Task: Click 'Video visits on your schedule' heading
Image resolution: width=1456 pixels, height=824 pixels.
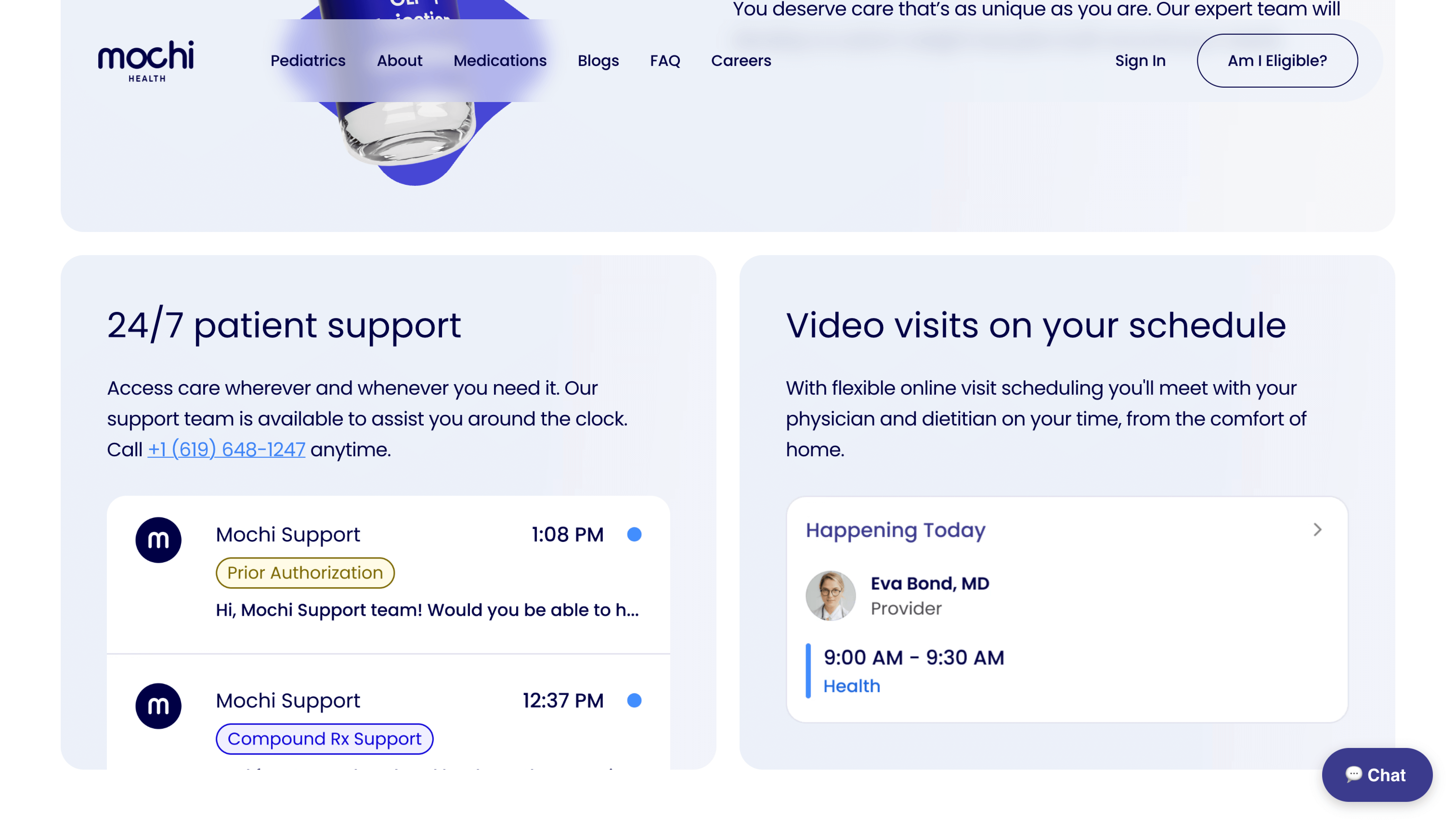Action: 1036,325
